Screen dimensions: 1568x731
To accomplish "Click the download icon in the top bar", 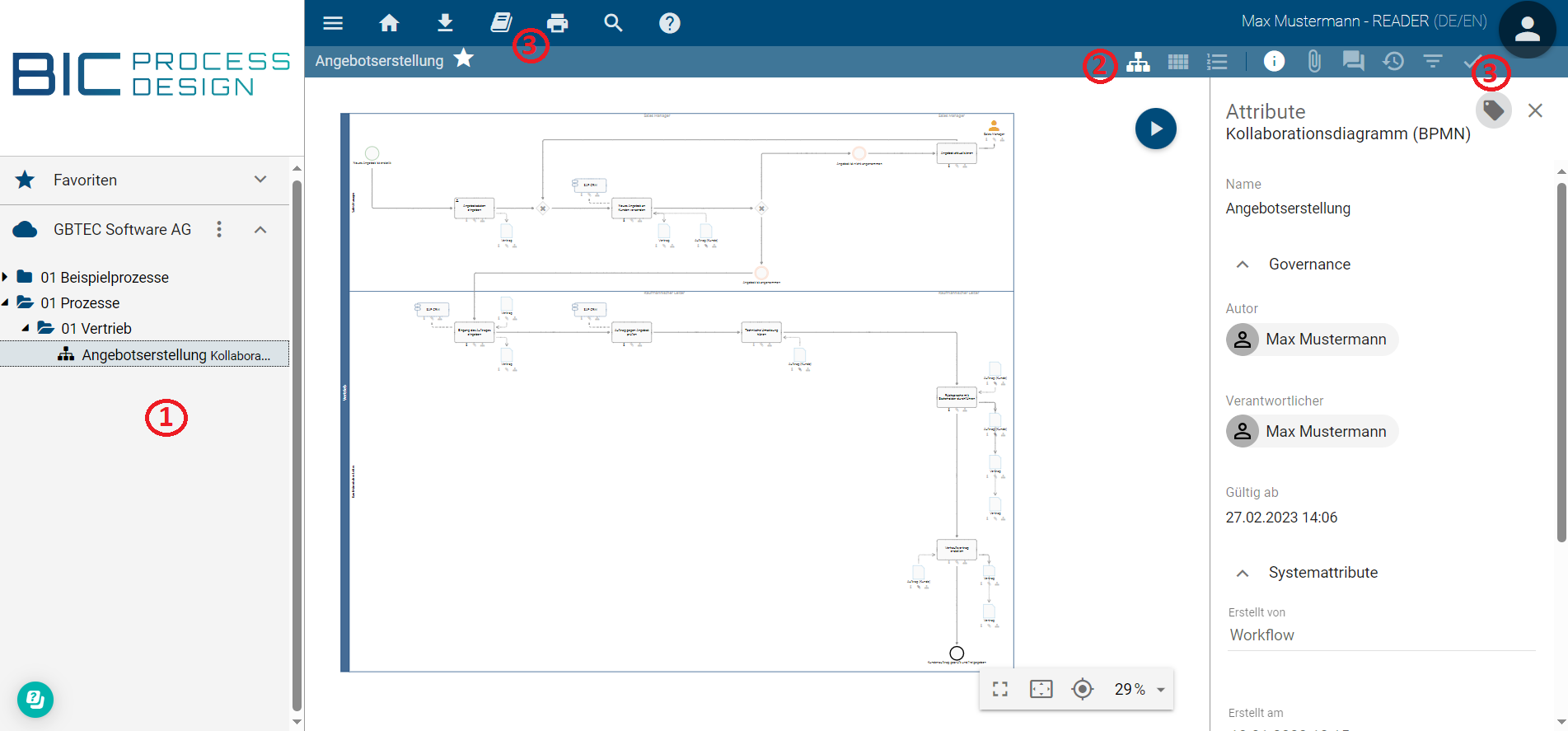I will click(x=445, y=23).
